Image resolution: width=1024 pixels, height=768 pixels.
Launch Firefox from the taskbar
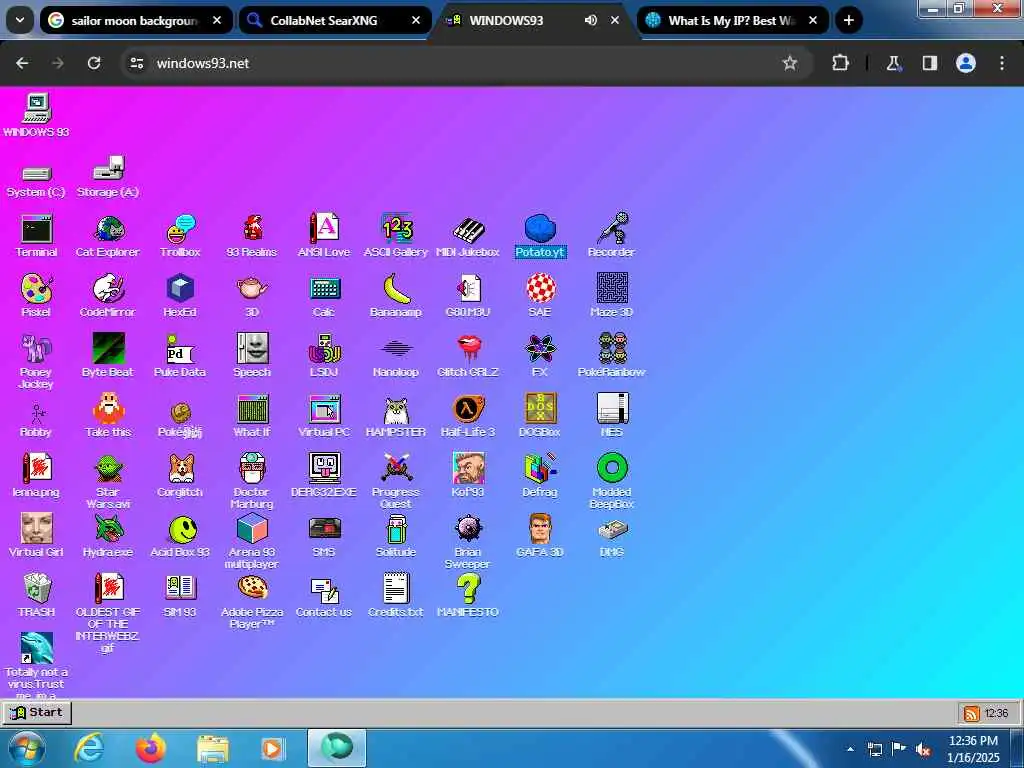(x=150, y=748)
